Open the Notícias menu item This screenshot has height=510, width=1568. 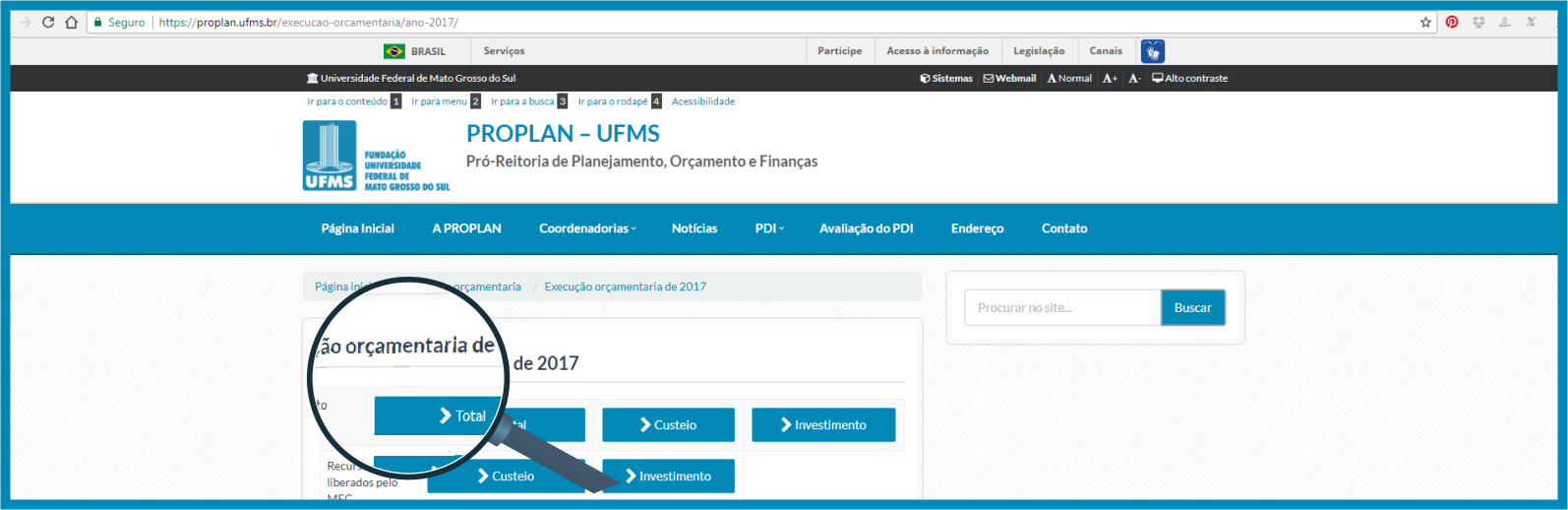click(694, 228)
